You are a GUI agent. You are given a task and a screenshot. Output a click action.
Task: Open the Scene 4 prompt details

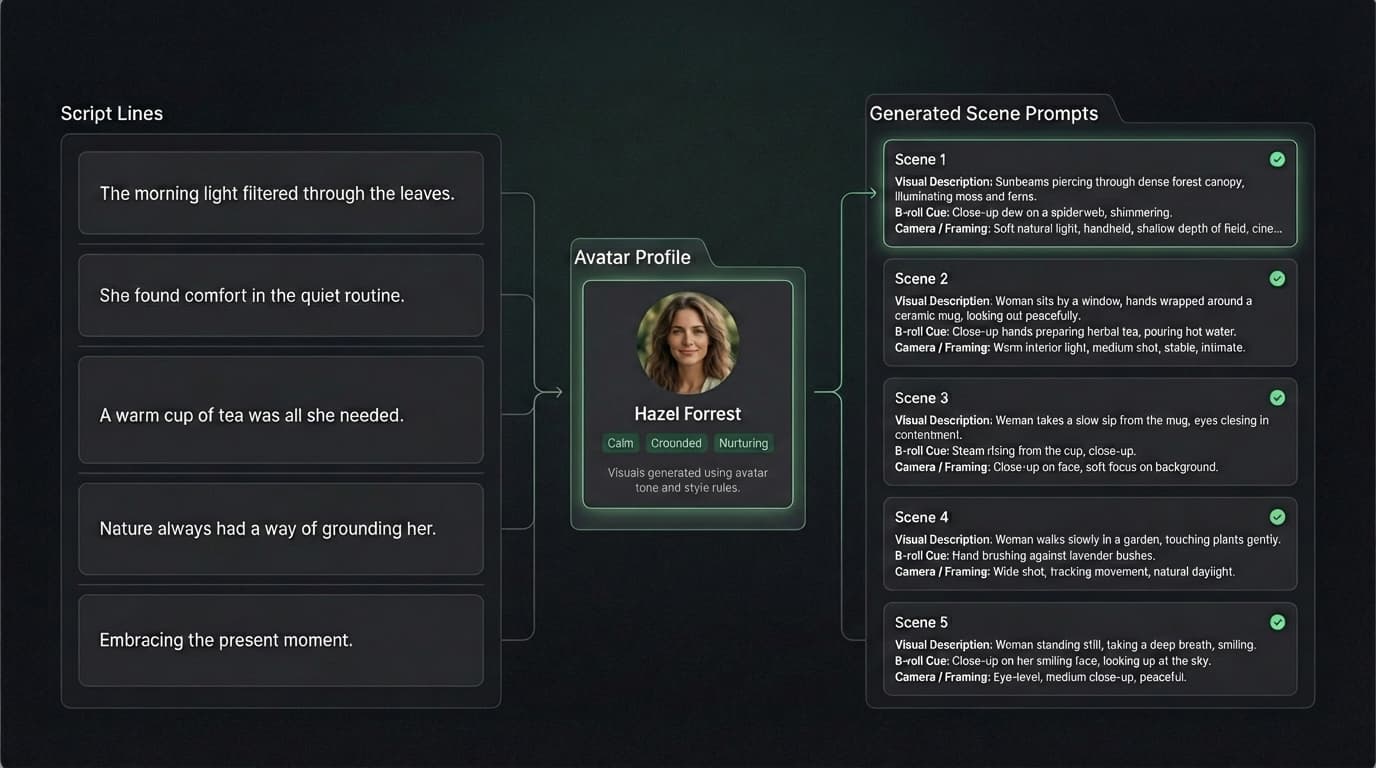[x=1090, y=543]
